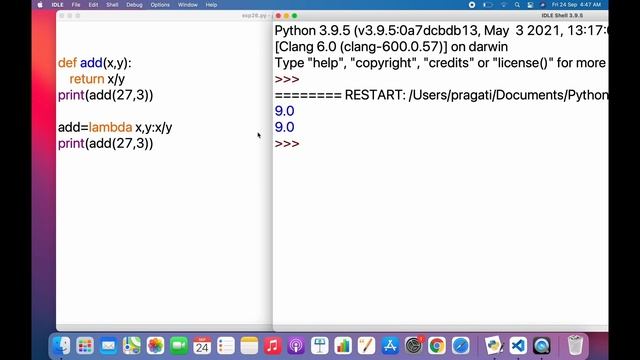Open Maps from the dock
The height and width of the screenshot is (360, 640).
[x=132, y=346]
